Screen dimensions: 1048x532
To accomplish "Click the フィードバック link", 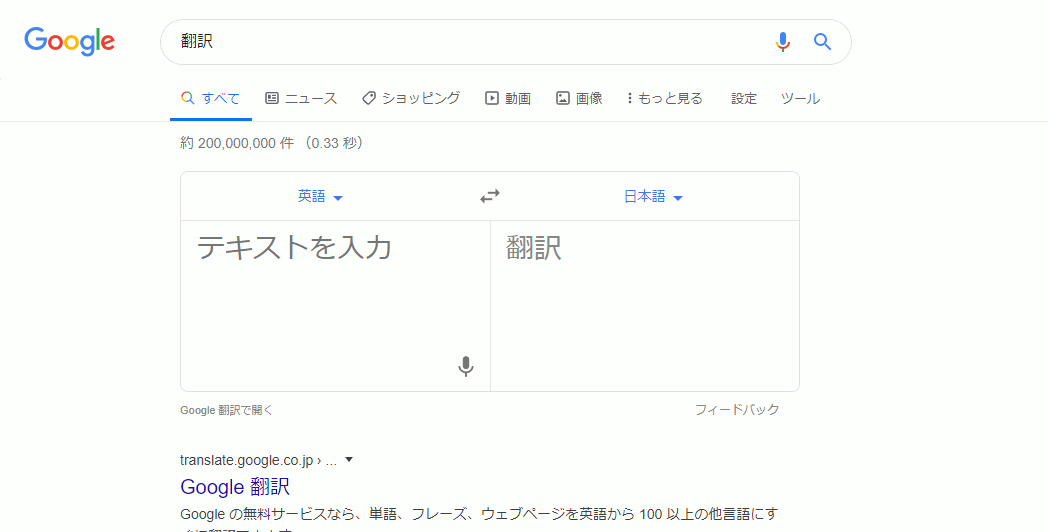I will coord(737,410).
